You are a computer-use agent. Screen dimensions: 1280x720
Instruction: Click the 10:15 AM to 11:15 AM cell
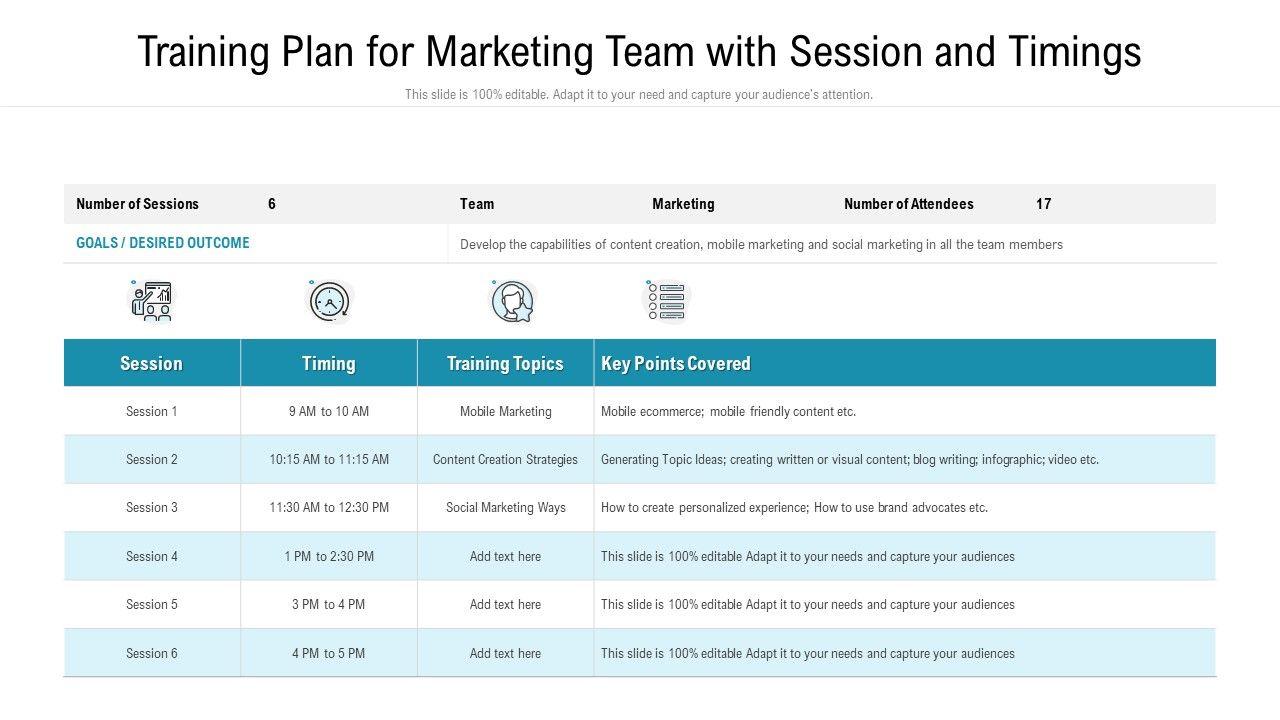(x=328, y=460)
